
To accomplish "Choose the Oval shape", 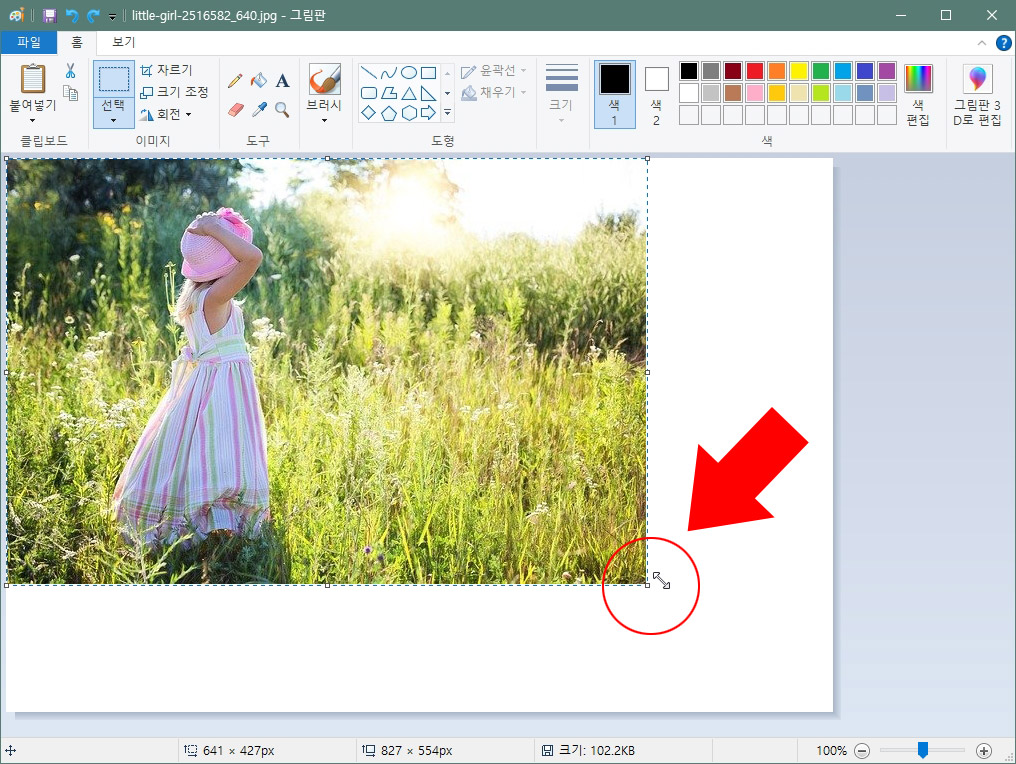I will click(x=408, y=73).
